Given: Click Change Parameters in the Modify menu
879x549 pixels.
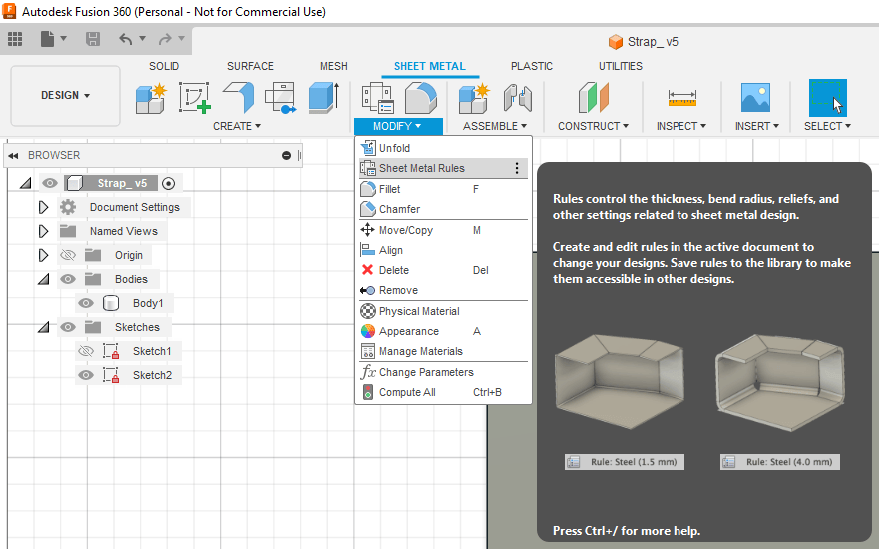Looking at the screenshot, I should click(426, 372).
